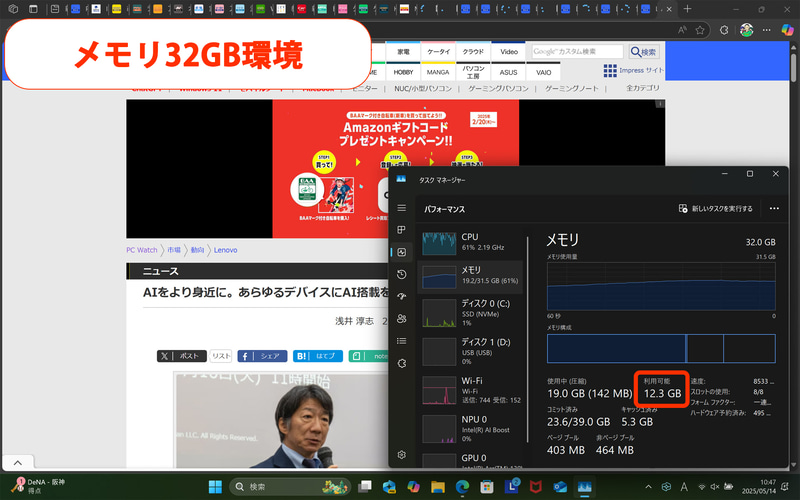Open Edge settings and more menu
The image size is (800, 500).
click(766, 30)
